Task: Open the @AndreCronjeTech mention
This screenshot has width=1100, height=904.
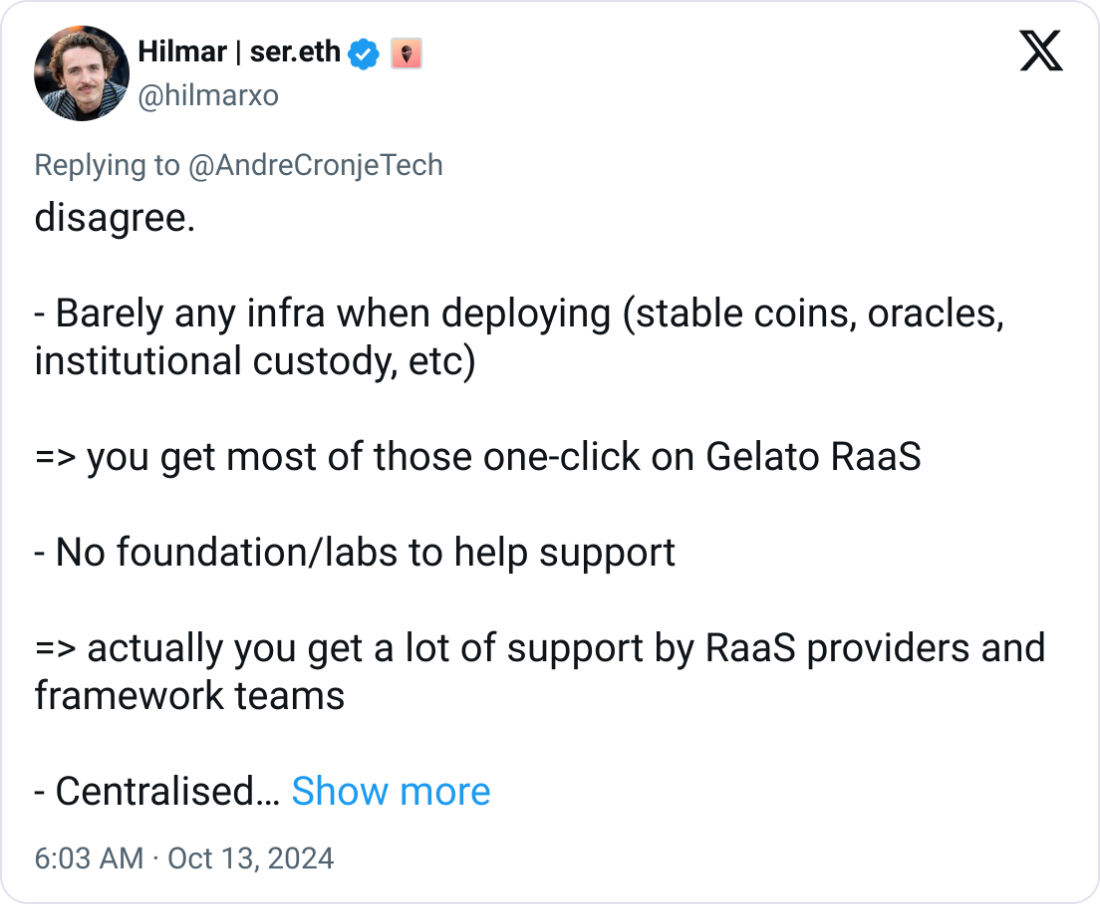Action: (316, 166)
